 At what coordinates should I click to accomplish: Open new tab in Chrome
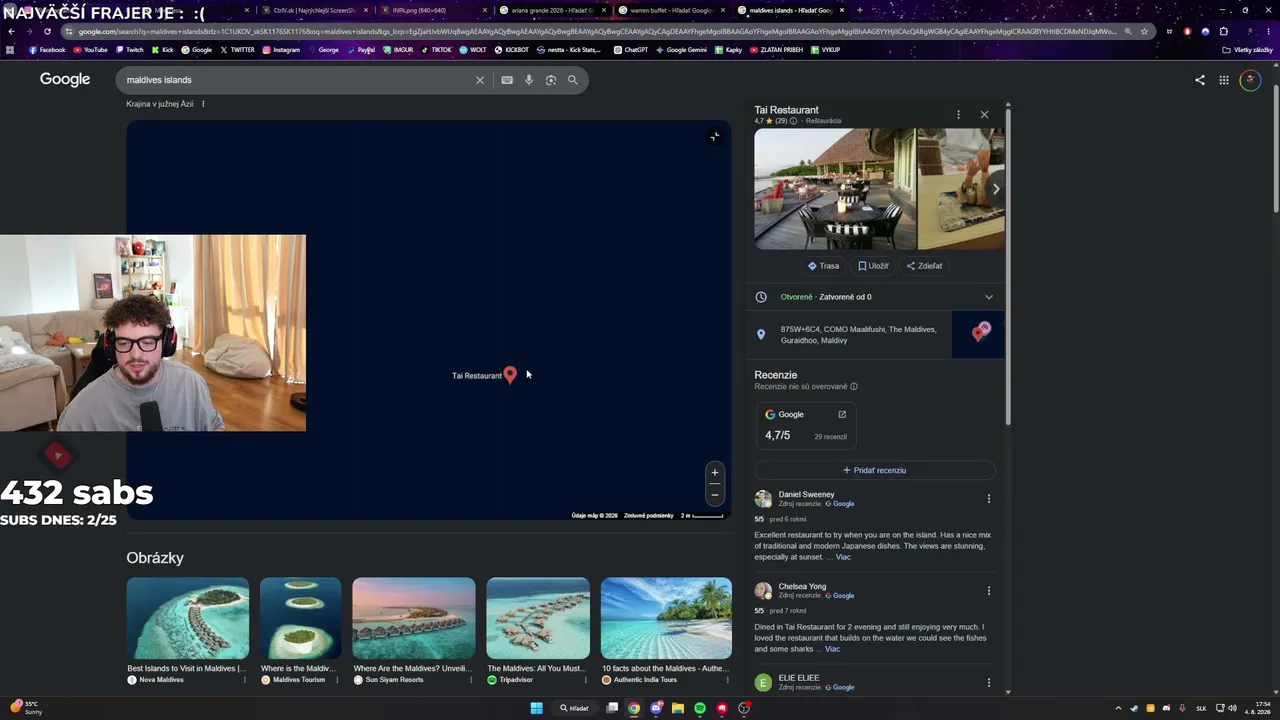860,10
